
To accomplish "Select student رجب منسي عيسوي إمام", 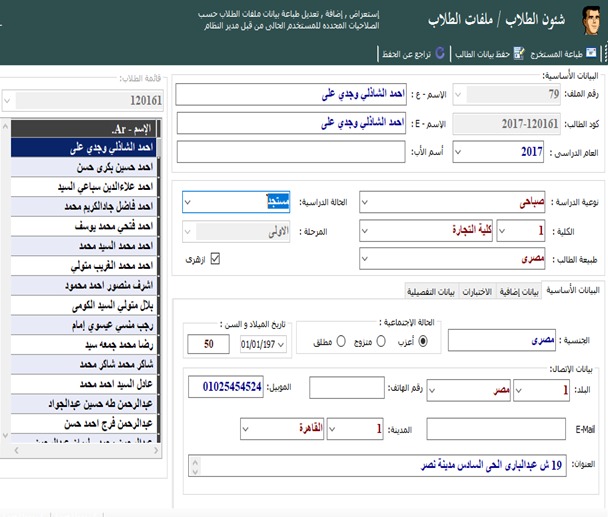I will (x=84, y=325).
